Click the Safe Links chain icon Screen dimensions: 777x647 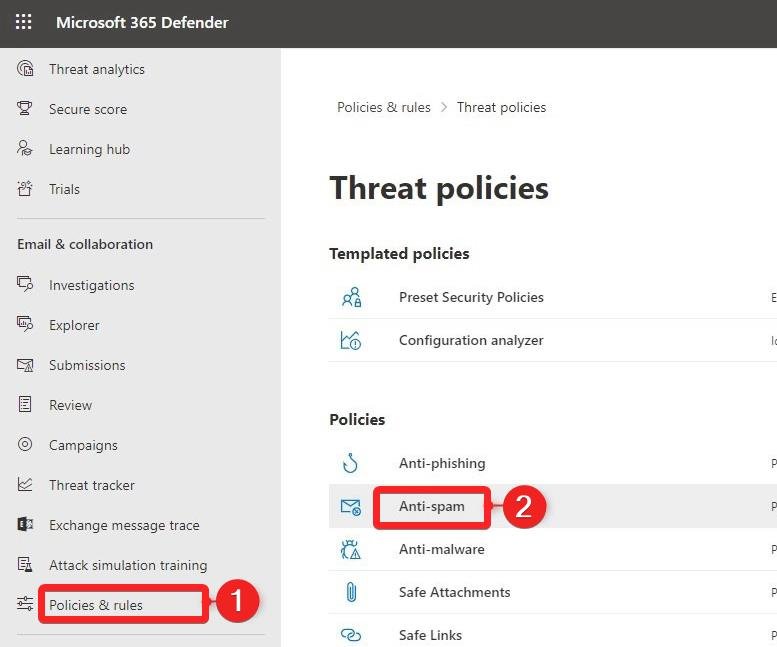click(x=351, y=635)
